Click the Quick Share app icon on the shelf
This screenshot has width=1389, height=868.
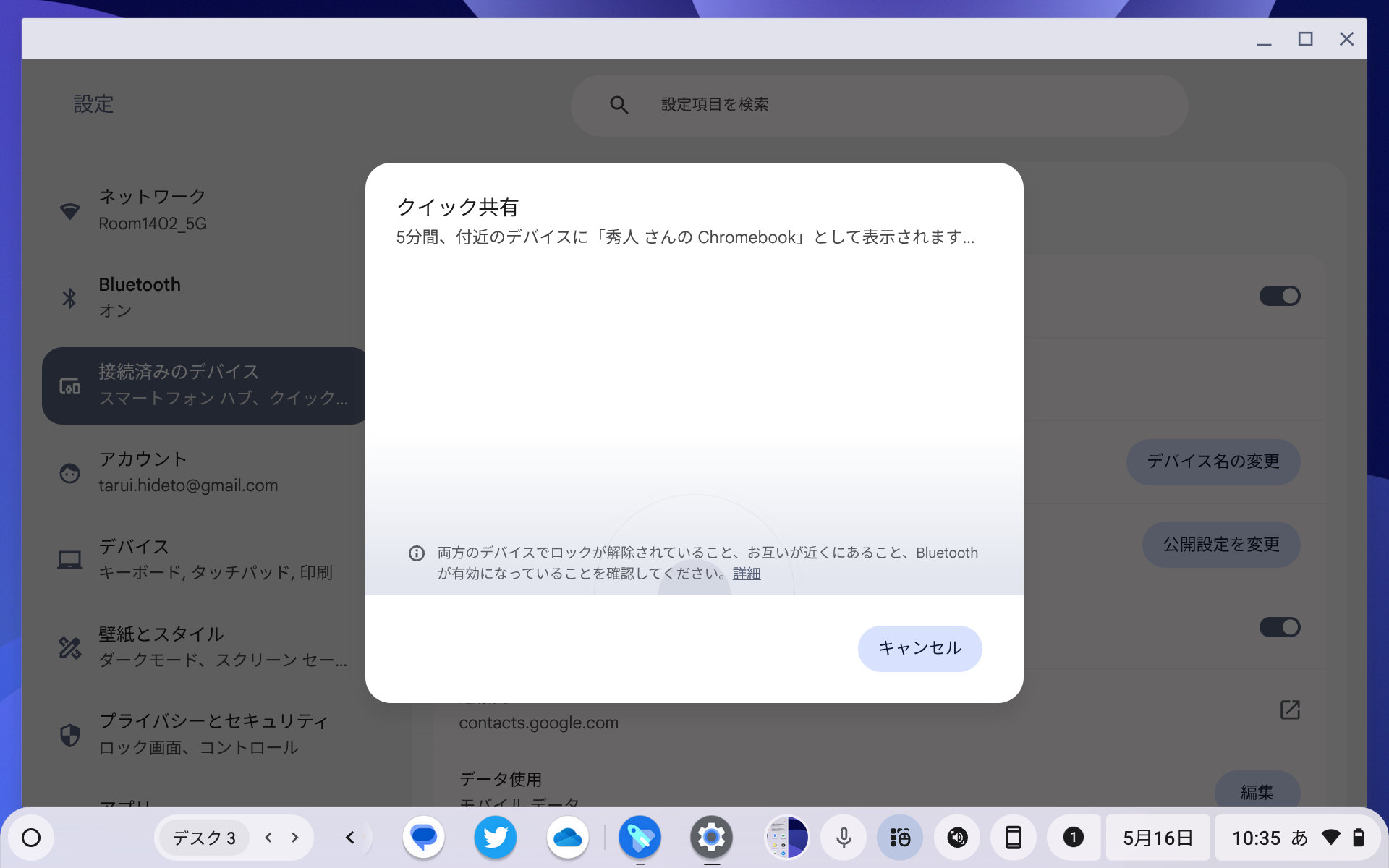point(640,837)
